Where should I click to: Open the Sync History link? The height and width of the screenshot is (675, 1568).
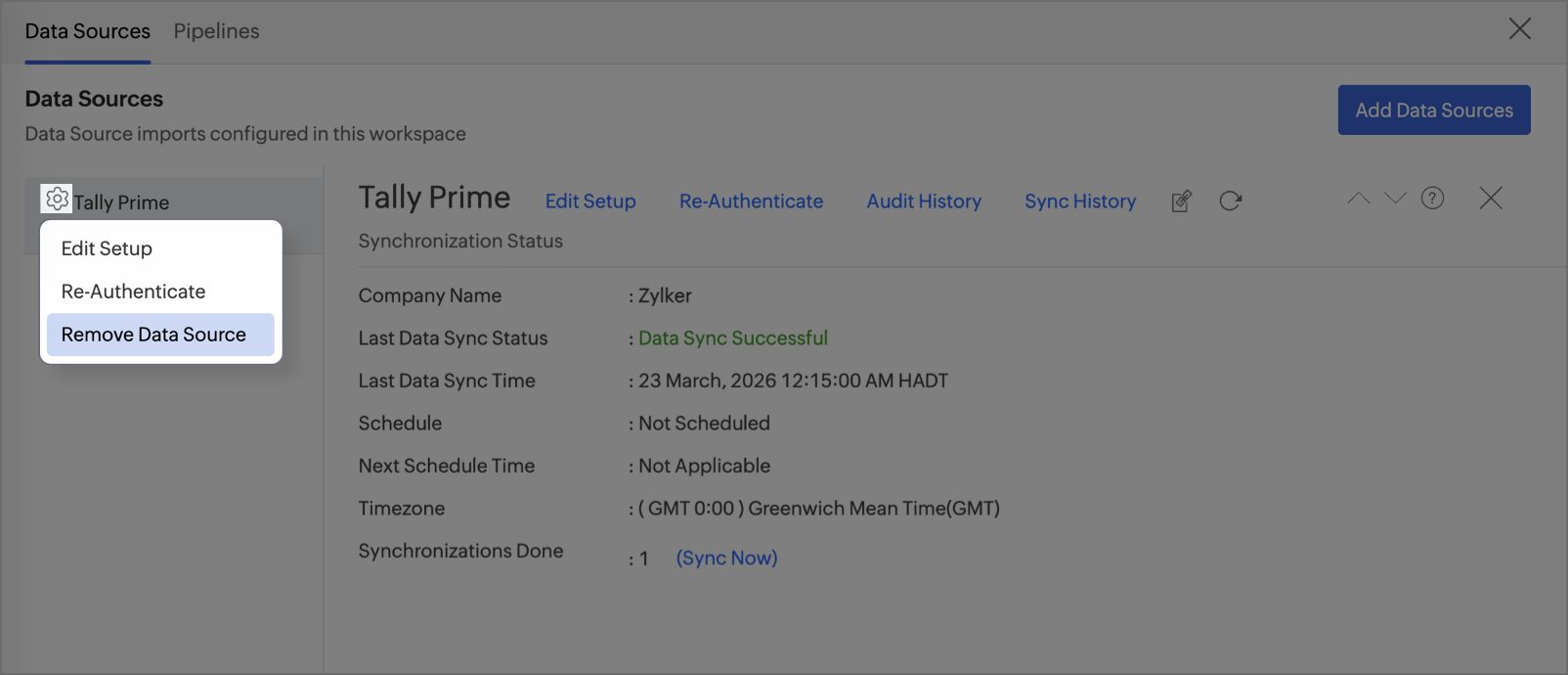1080,202
